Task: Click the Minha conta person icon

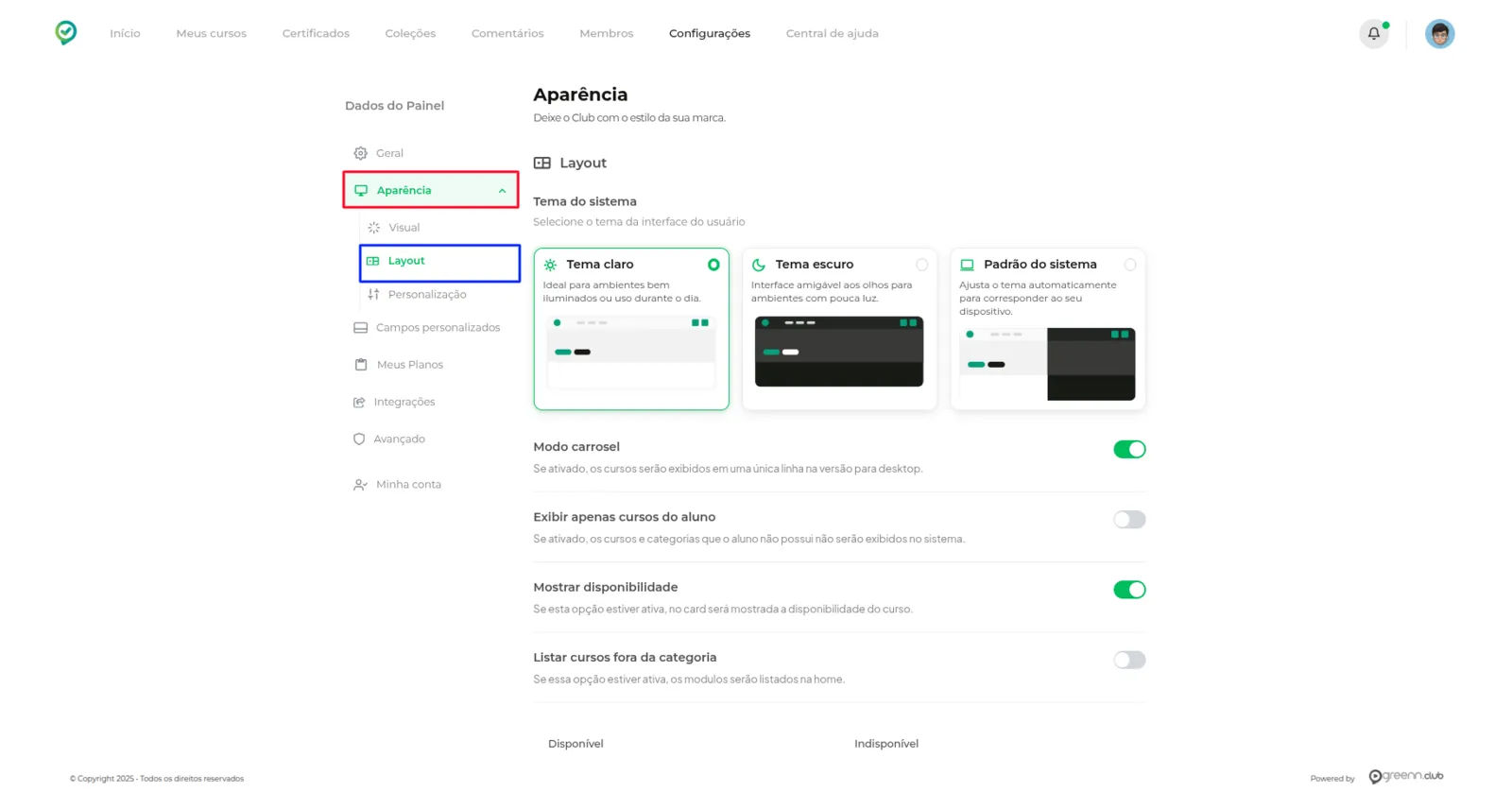Action: pos(360,485)
